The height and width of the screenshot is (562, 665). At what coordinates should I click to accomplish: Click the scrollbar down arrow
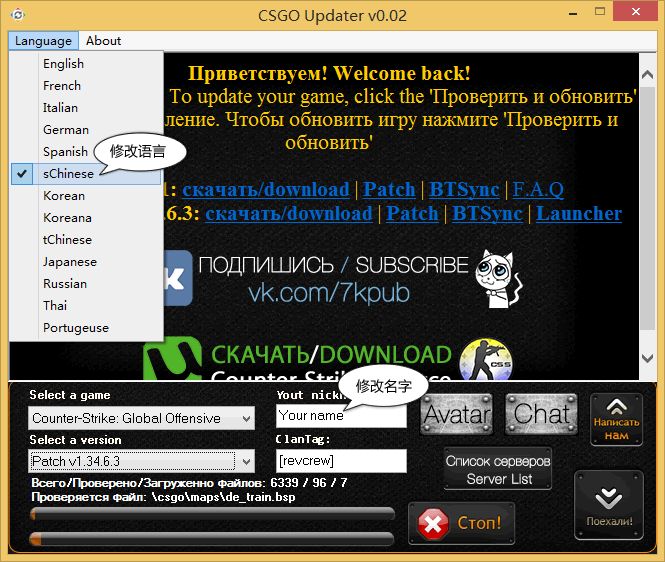647,358
